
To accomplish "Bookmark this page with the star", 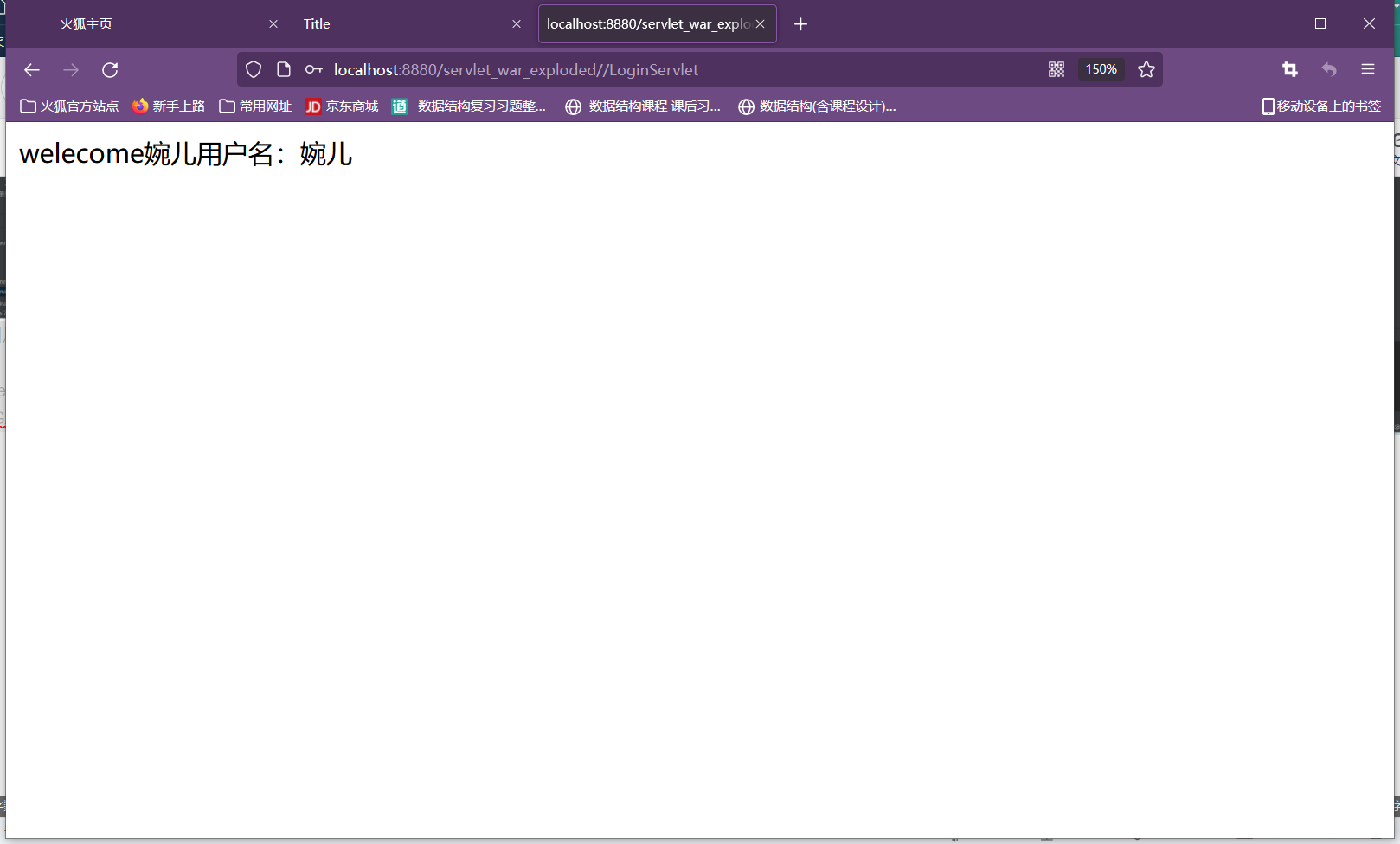I will click(x=1146, y=69).
